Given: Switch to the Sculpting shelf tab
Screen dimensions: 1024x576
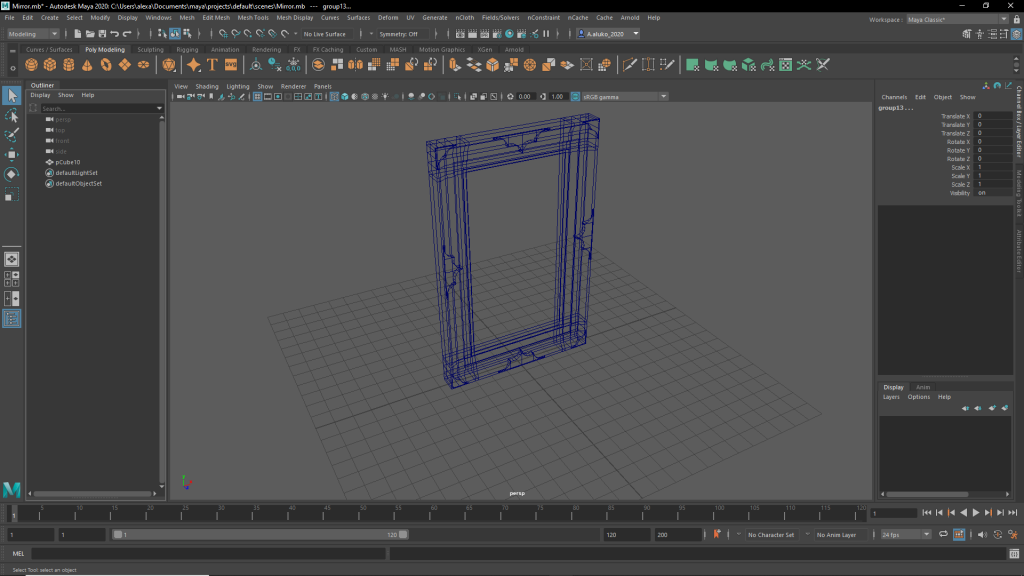Looking at the screenshot, I should point(150,49).
